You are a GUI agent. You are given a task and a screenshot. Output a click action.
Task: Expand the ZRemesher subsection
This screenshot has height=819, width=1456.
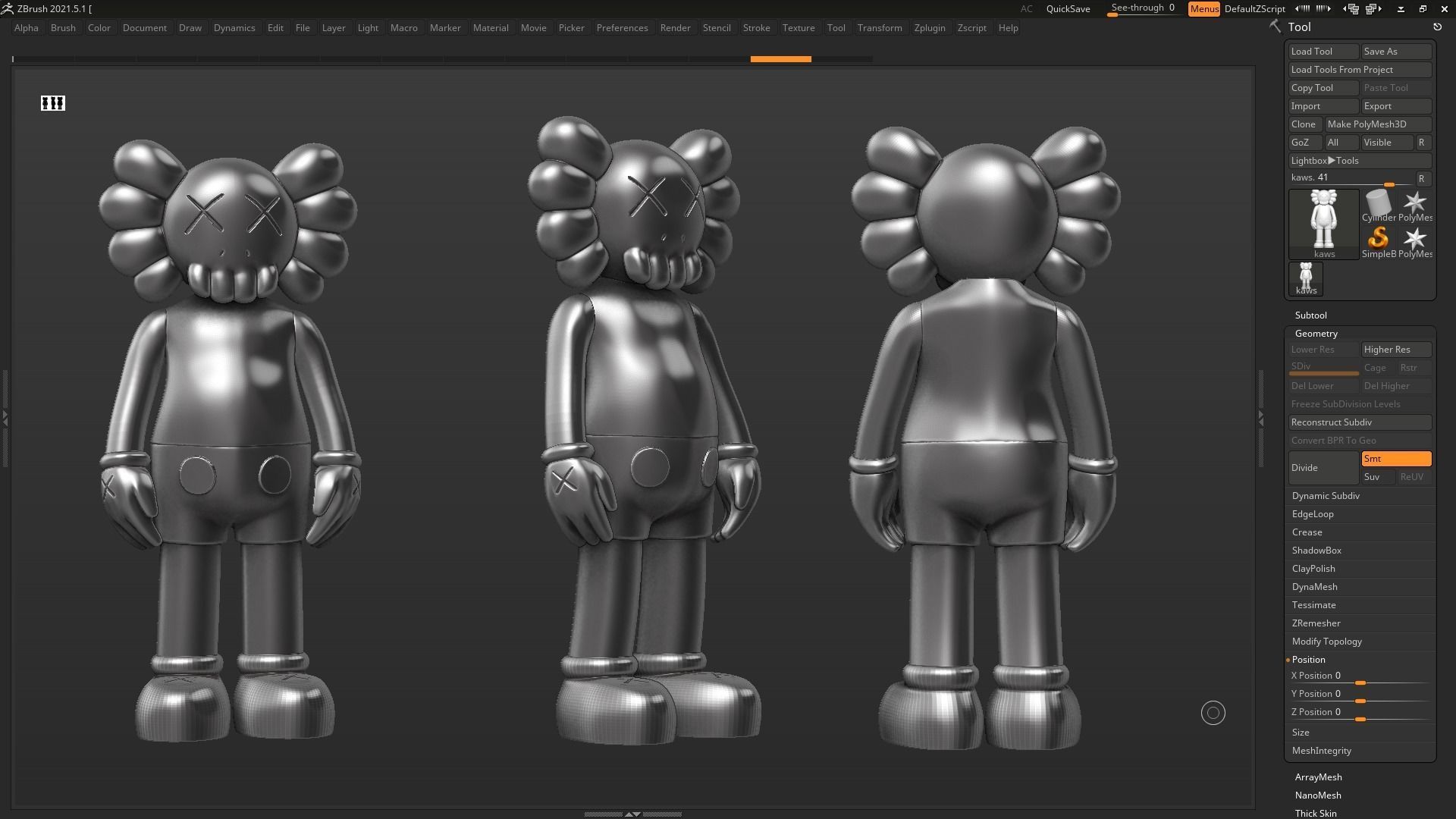pyautogui.click(x=1316, y=623)
